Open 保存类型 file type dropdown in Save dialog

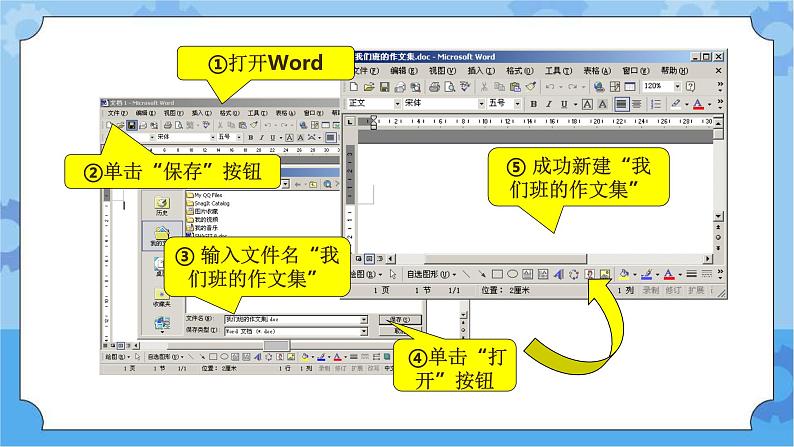364,331
